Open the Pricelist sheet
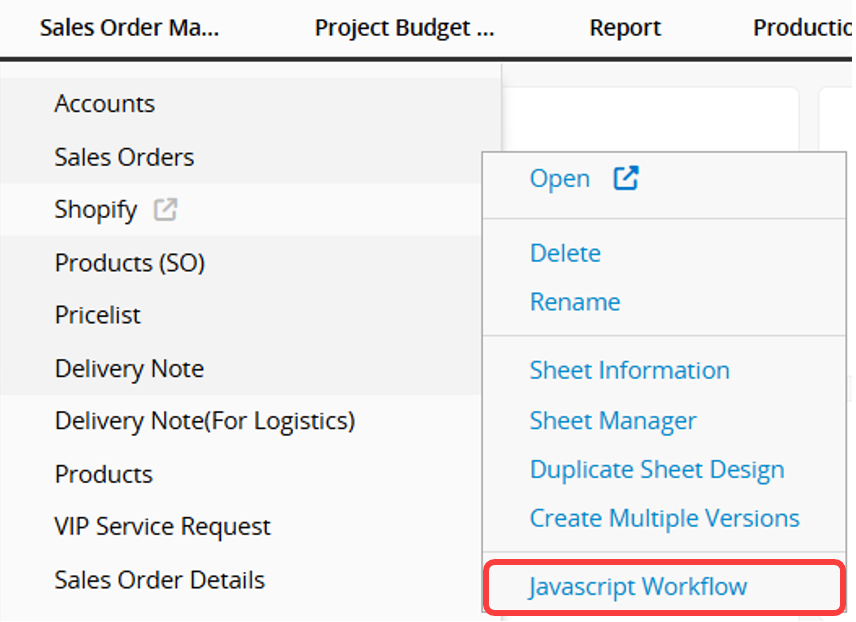 tap(98, 315)
